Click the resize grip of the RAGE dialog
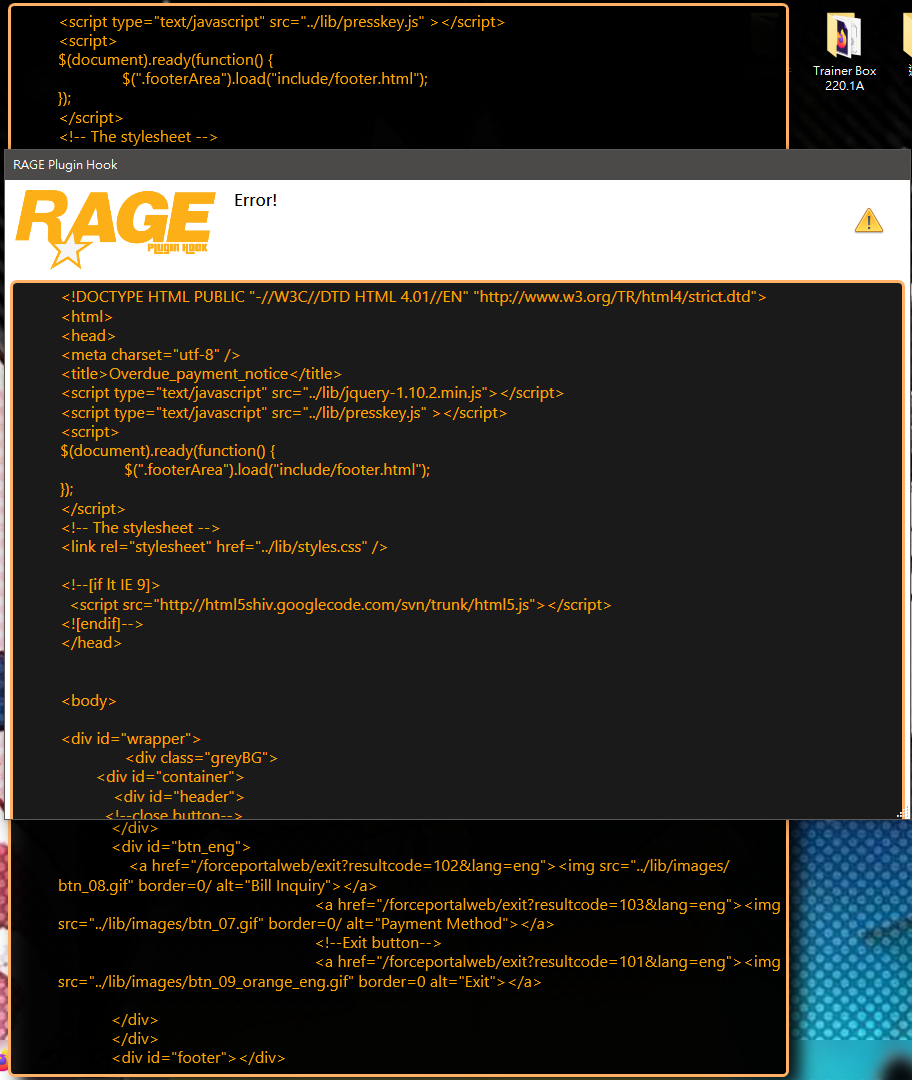 902,813
